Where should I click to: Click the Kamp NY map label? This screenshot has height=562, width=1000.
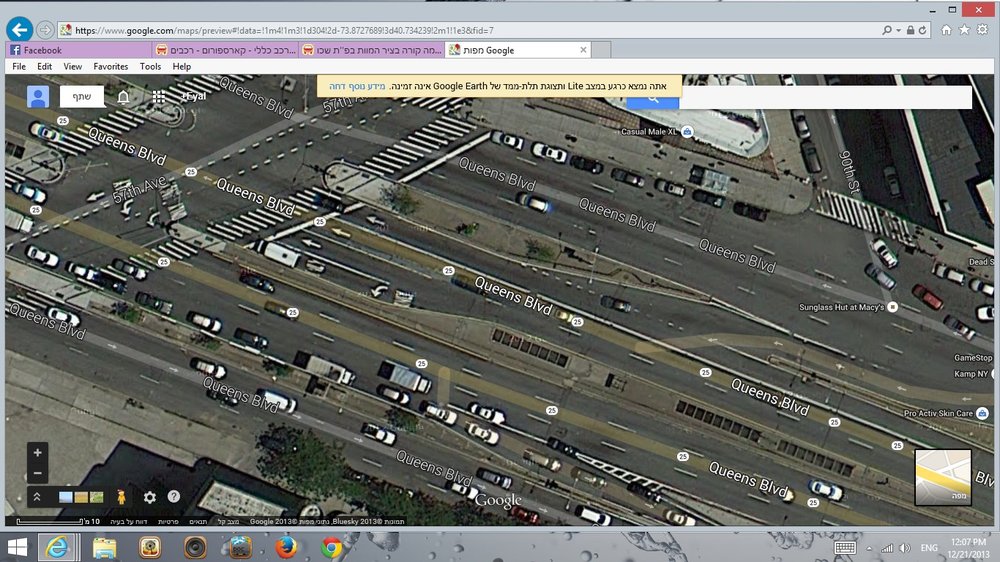[971, 374]
